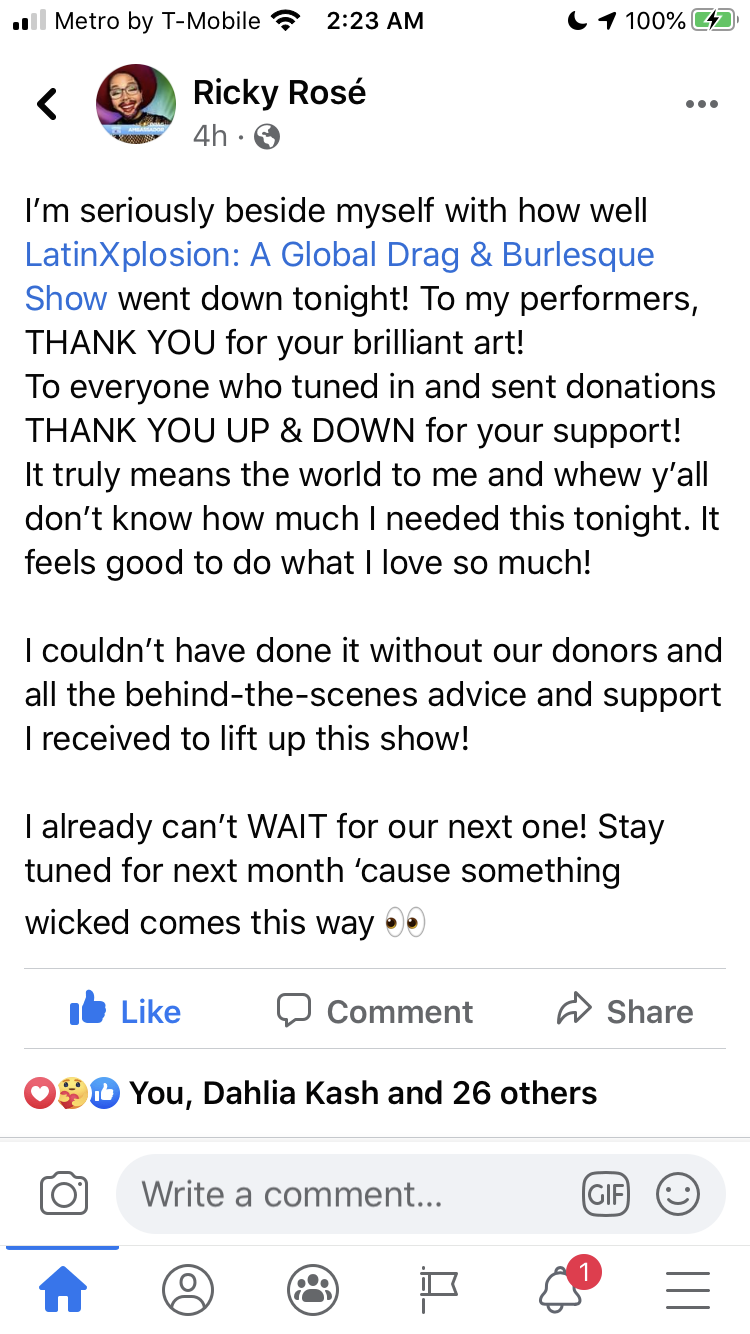Tap the Share button
Screen dimensions: 750x1334
(625, 1011)
